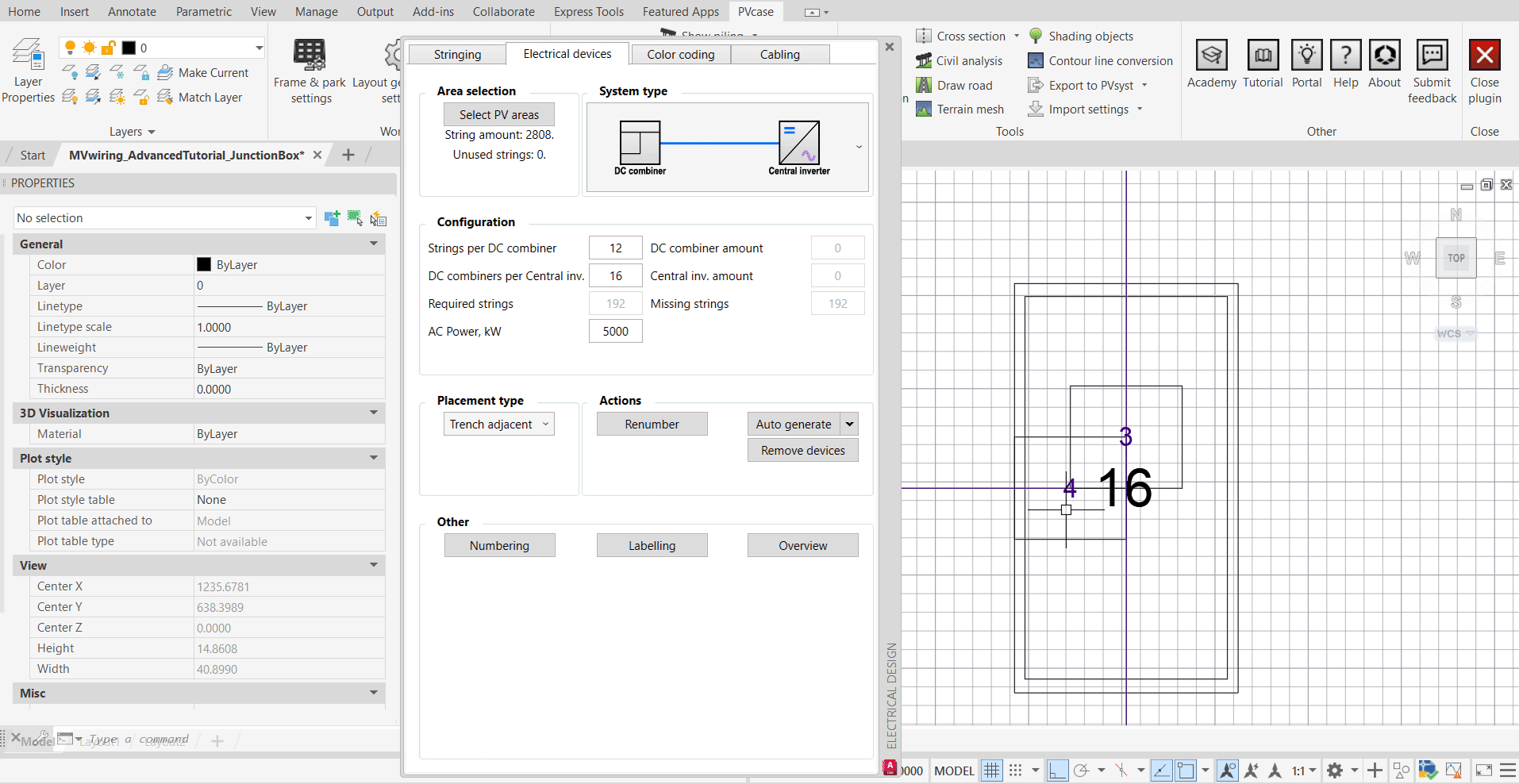
Task: Click the Renumber button
Action: point(652,425)
